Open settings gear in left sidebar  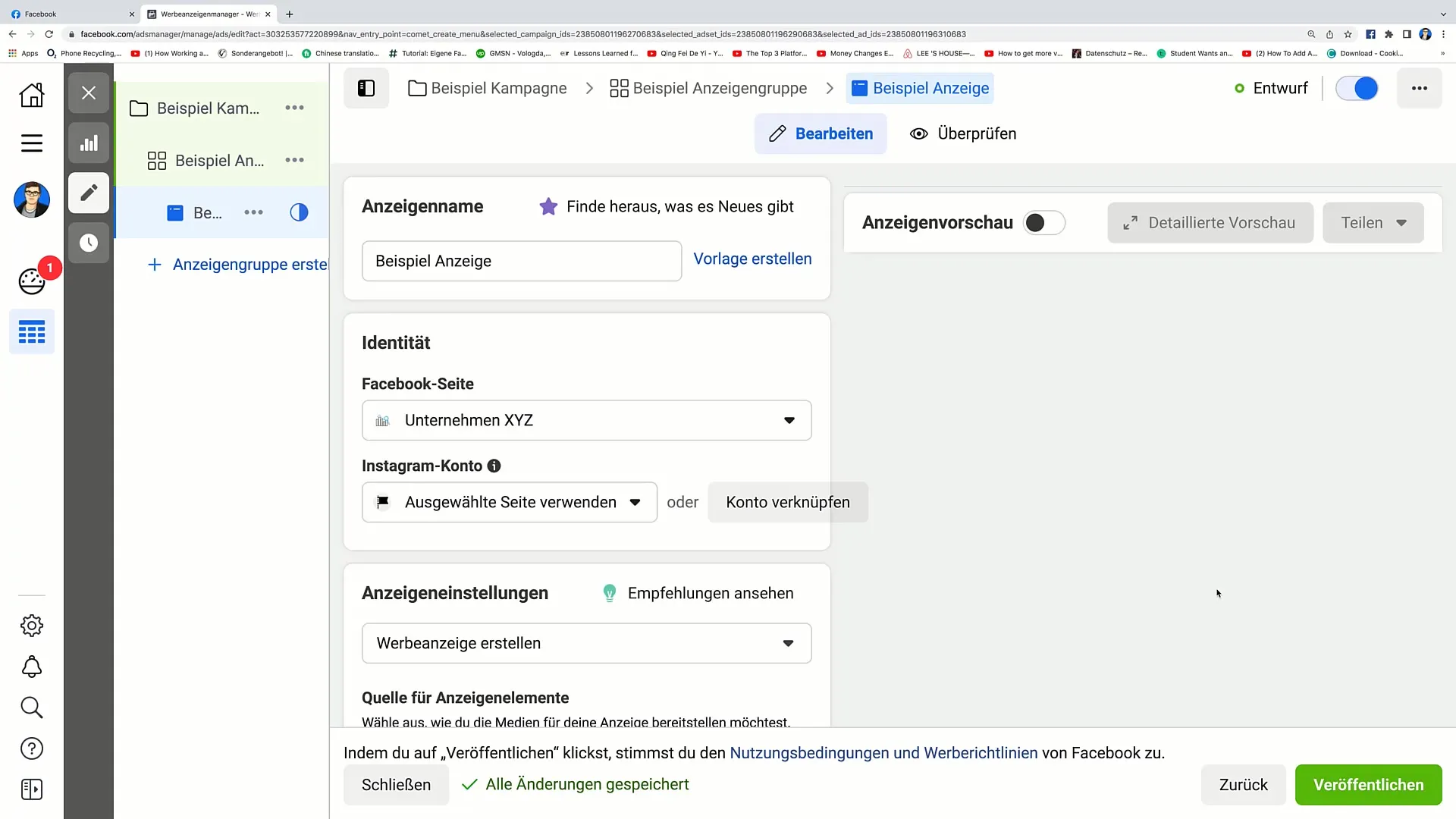point(32,626)
